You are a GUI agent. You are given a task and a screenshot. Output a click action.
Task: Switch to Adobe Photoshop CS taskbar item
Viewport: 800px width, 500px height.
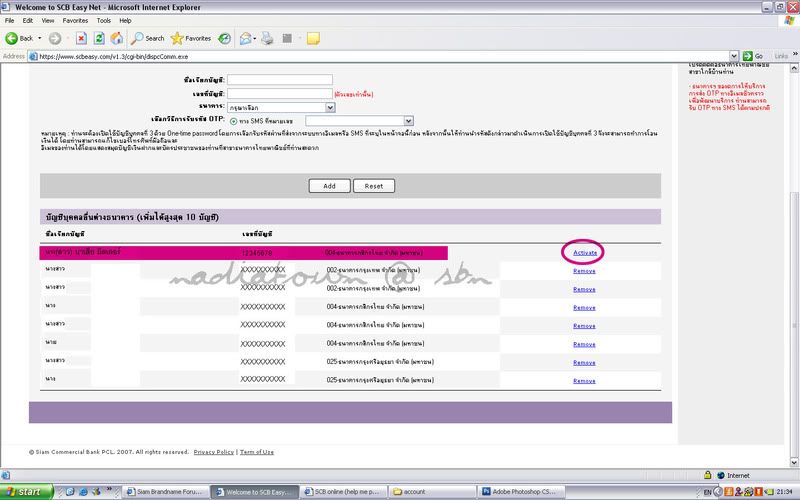click(x=521, y=492)
